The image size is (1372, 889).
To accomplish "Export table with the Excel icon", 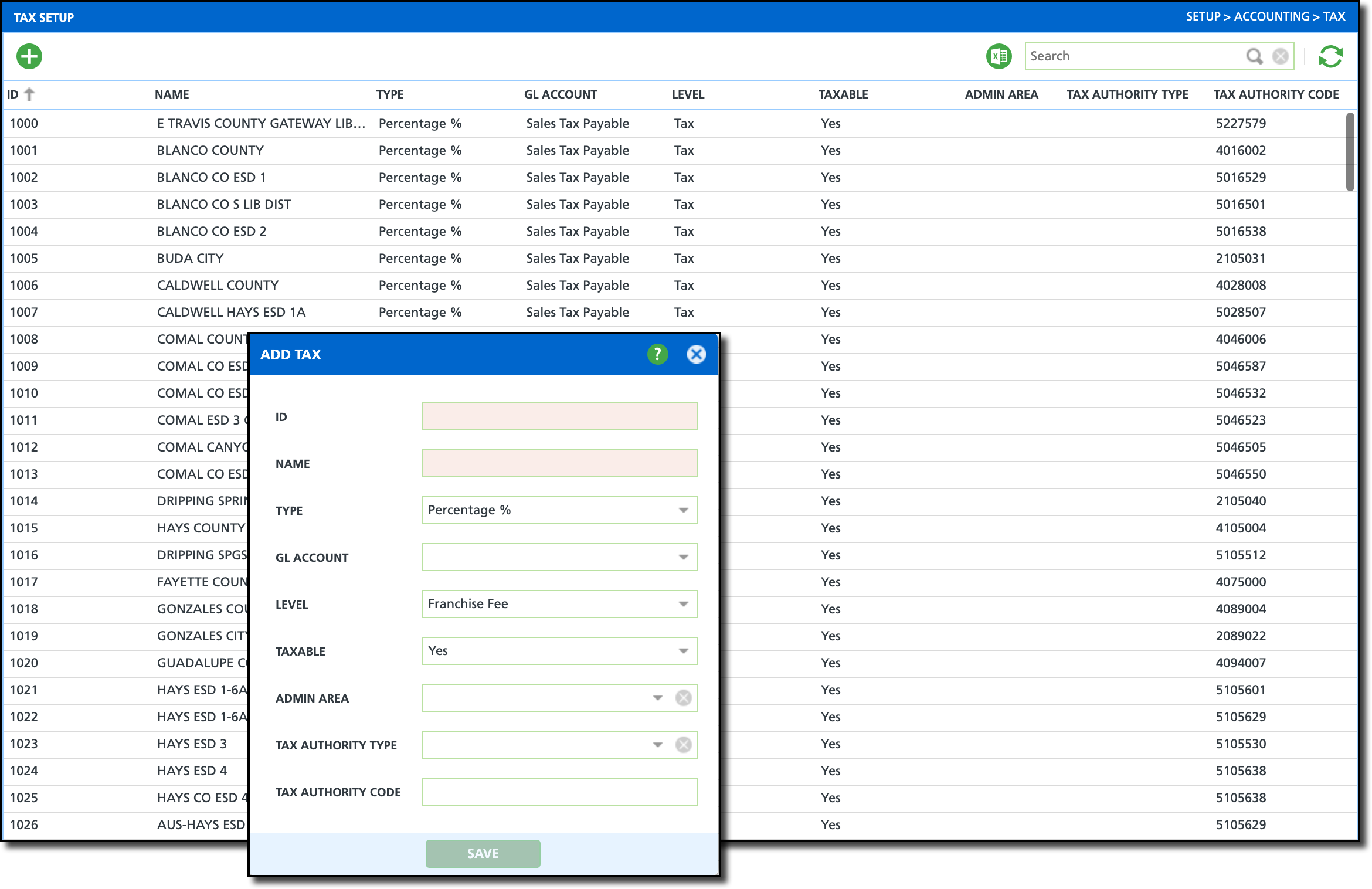I will pyautogui.click(x=999, y=57).
